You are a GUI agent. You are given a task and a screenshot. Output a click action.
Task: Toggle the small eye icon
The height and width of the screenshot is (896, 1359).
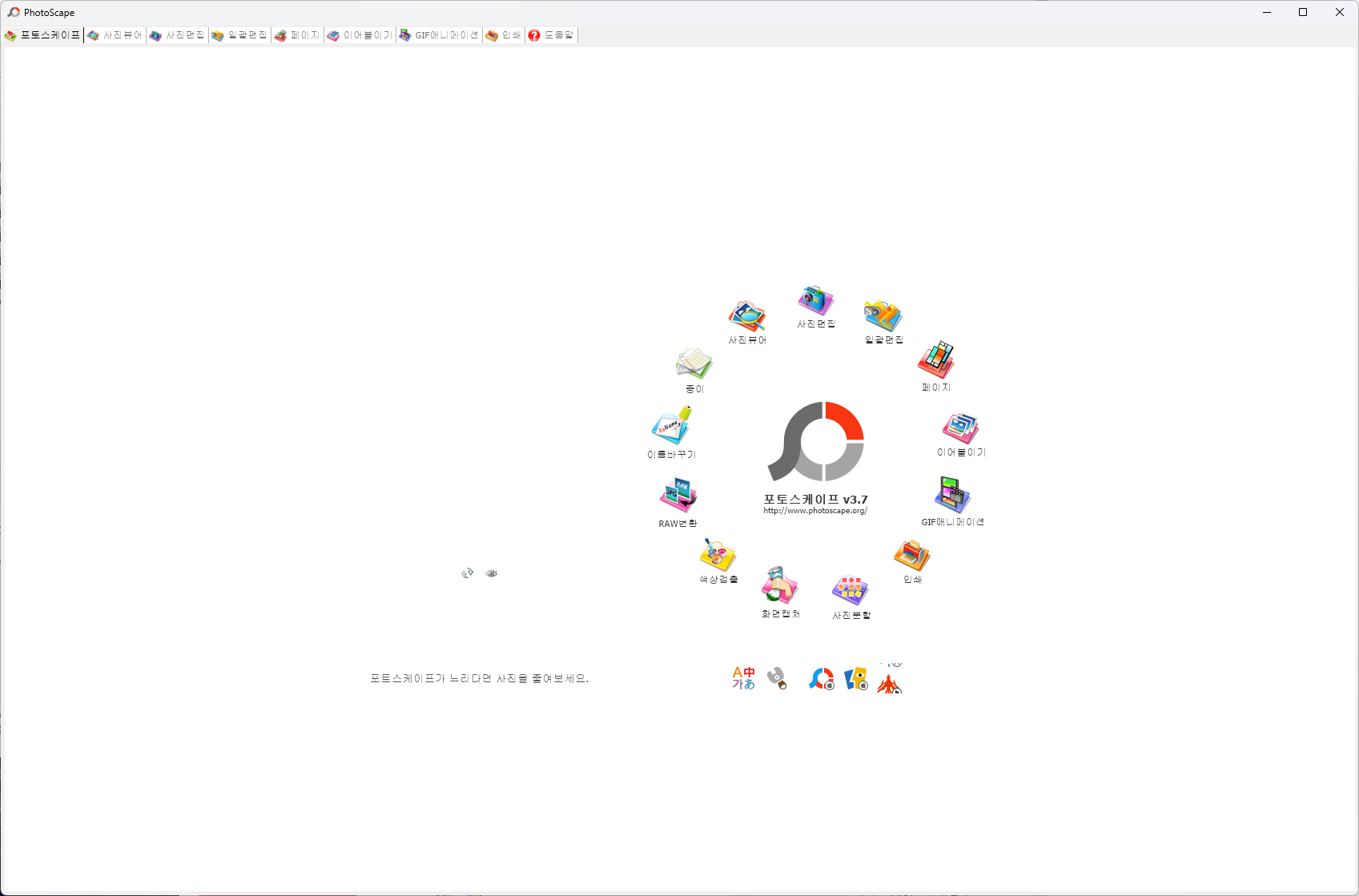(x=492, y=573)
